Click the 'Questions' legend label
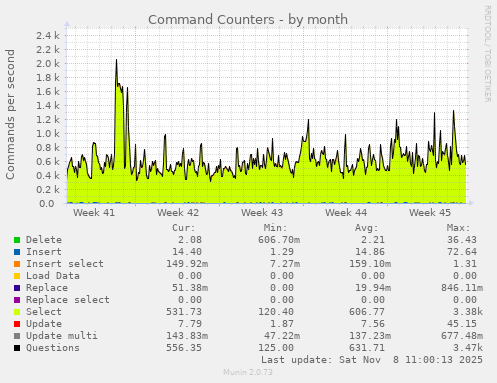The image size is (497, 383). (x=53, y=348)
